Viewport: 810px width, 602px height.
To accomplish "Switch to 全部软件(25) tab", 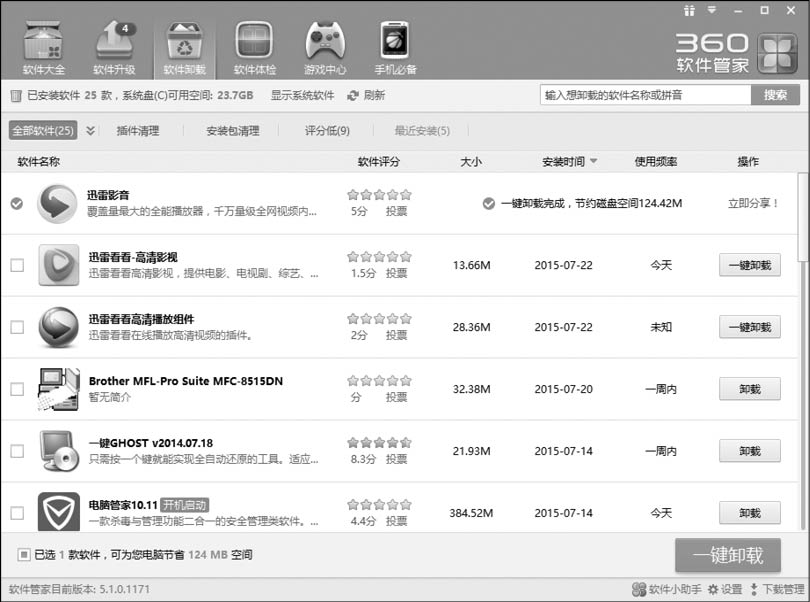I will click(x=43, y=130).
